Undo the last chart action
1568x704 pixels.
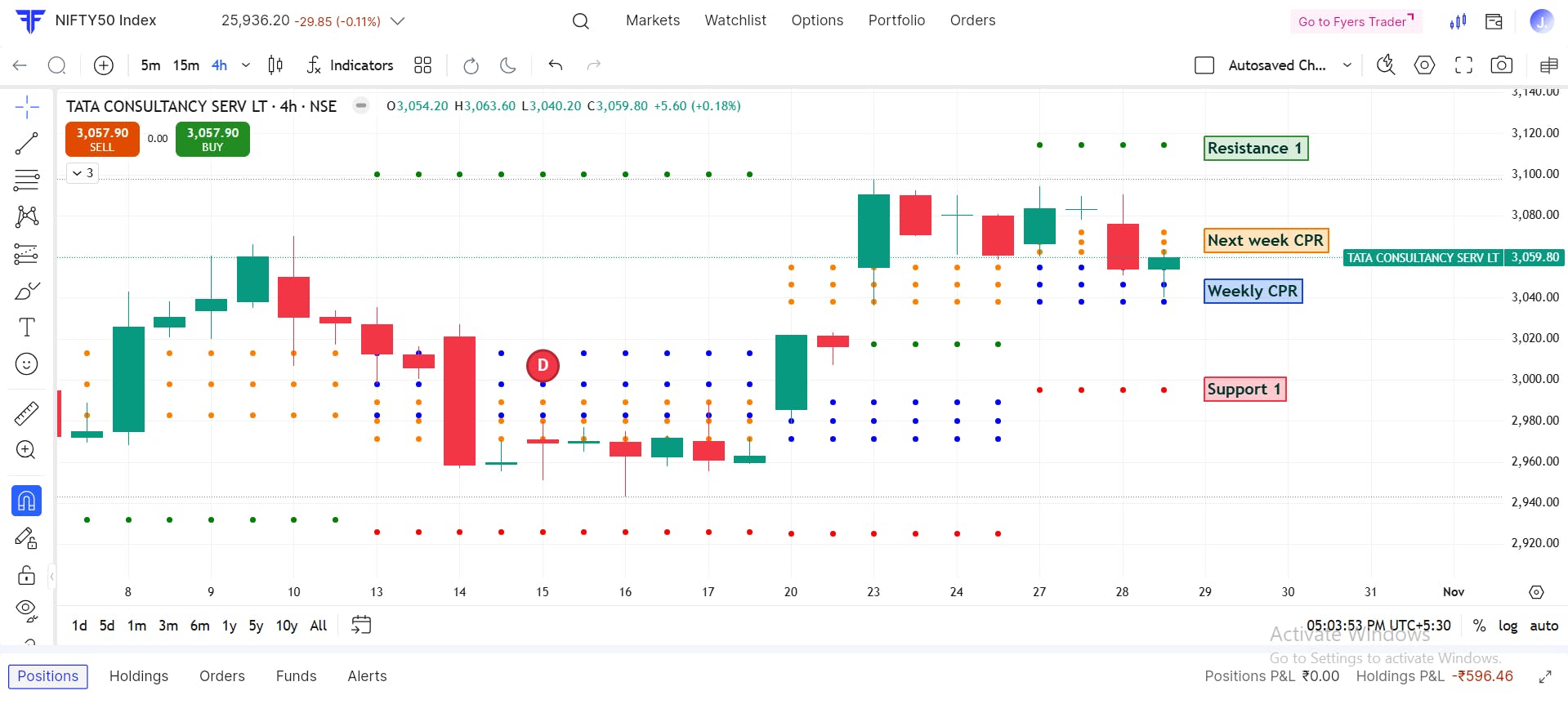(556, 65)
